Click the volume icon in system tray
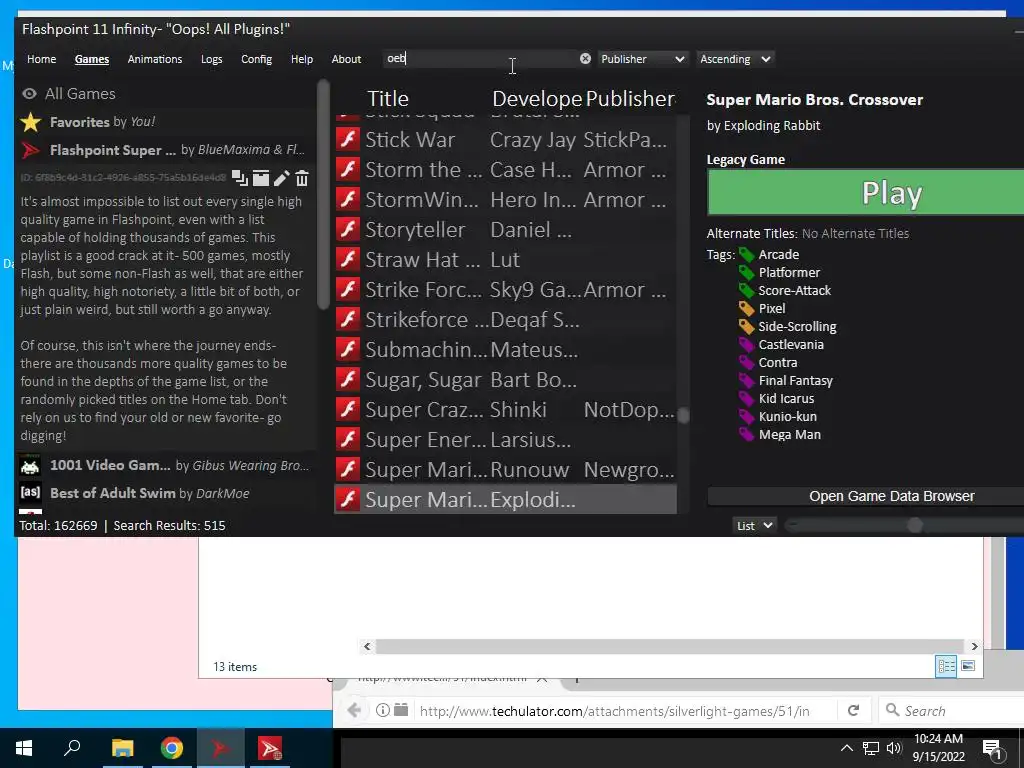The image size is (1024, 768). pyautogui.click(x=894, y=748)
